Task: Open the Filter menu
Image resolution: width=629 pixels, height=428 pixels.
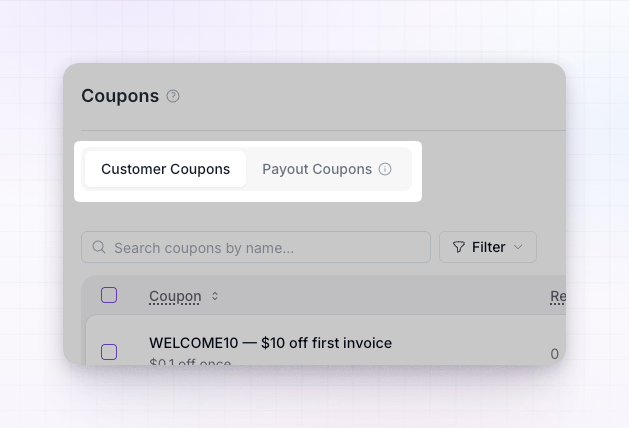Action: (x=488, y=247)
